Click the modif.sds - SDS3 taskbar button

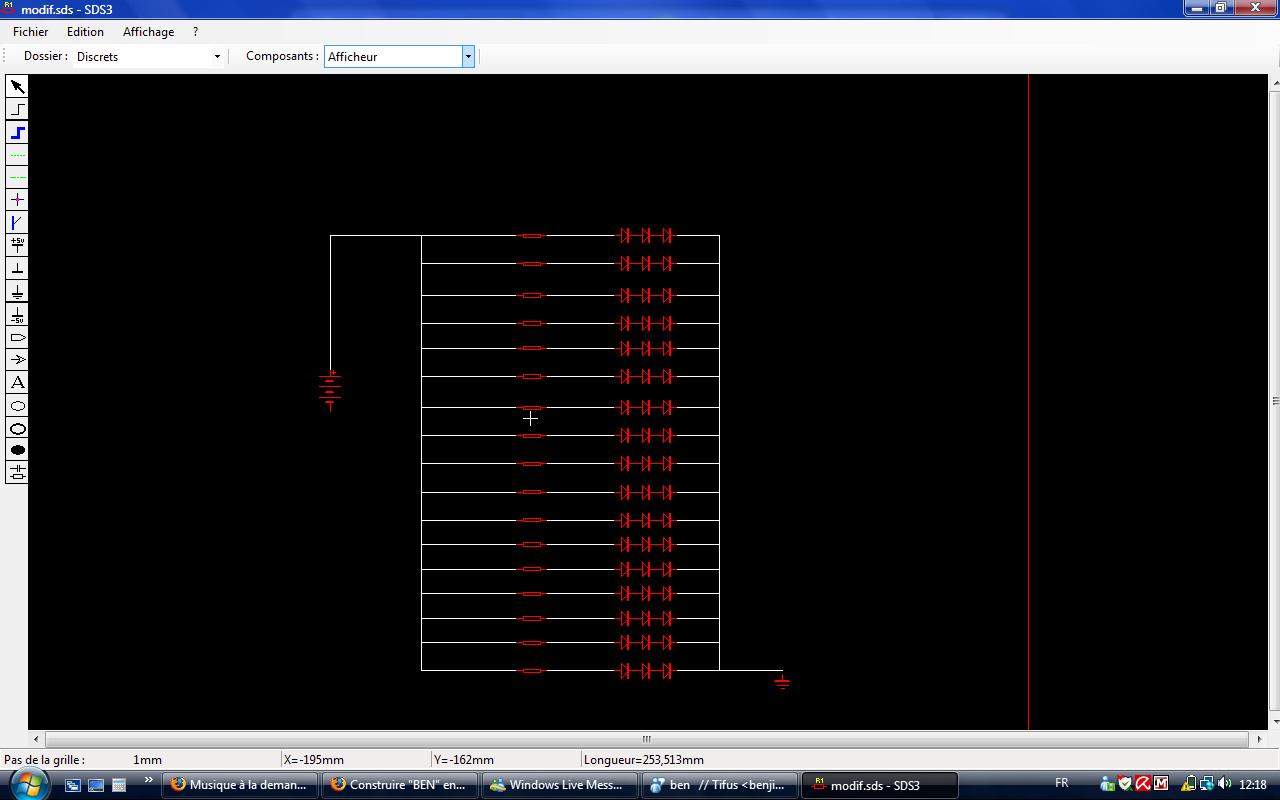tap(880, 785)
